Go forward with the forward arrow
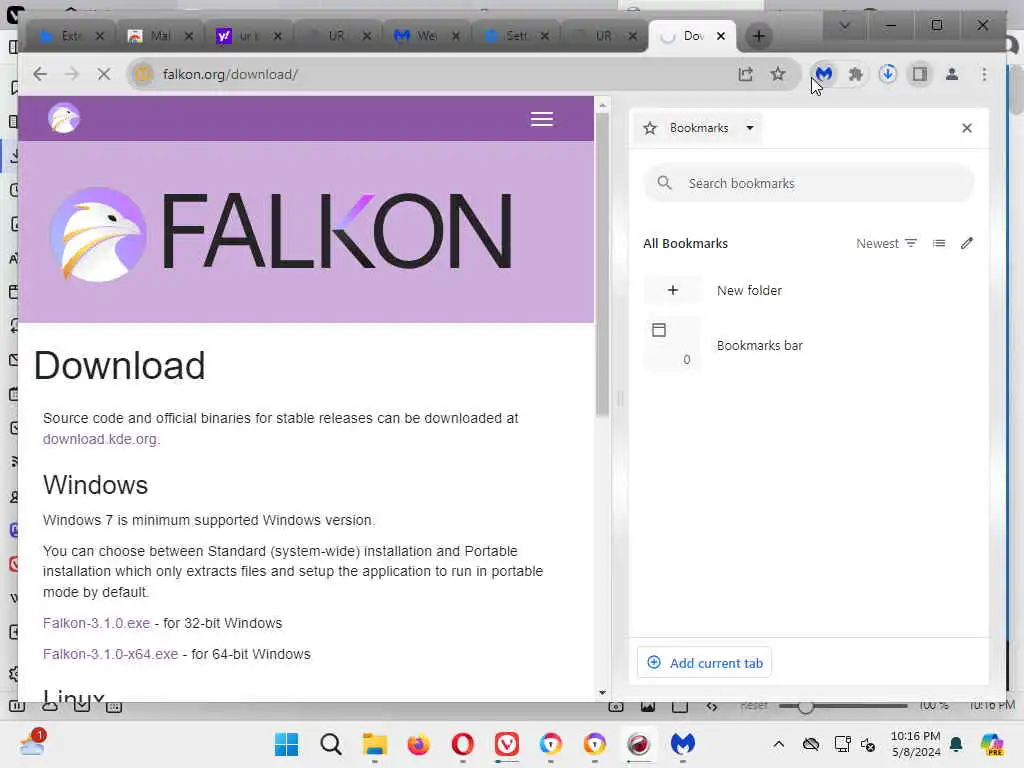 72,74
